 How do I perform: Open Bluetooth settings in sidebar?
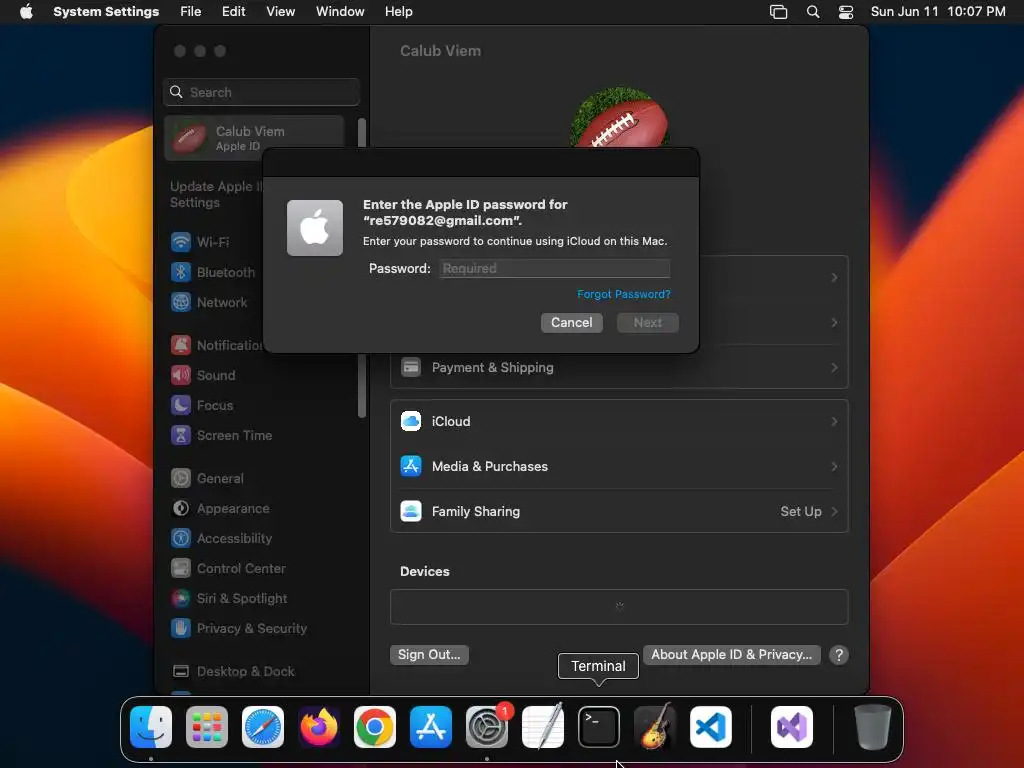coord(213,272)
